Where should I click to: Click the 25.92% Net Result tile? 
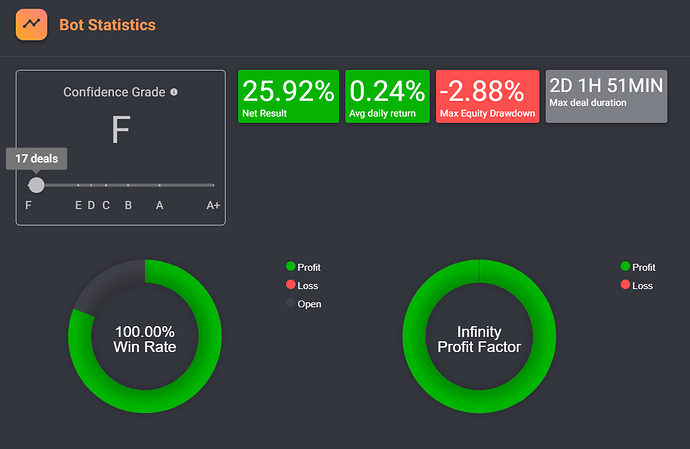(288, 96)
